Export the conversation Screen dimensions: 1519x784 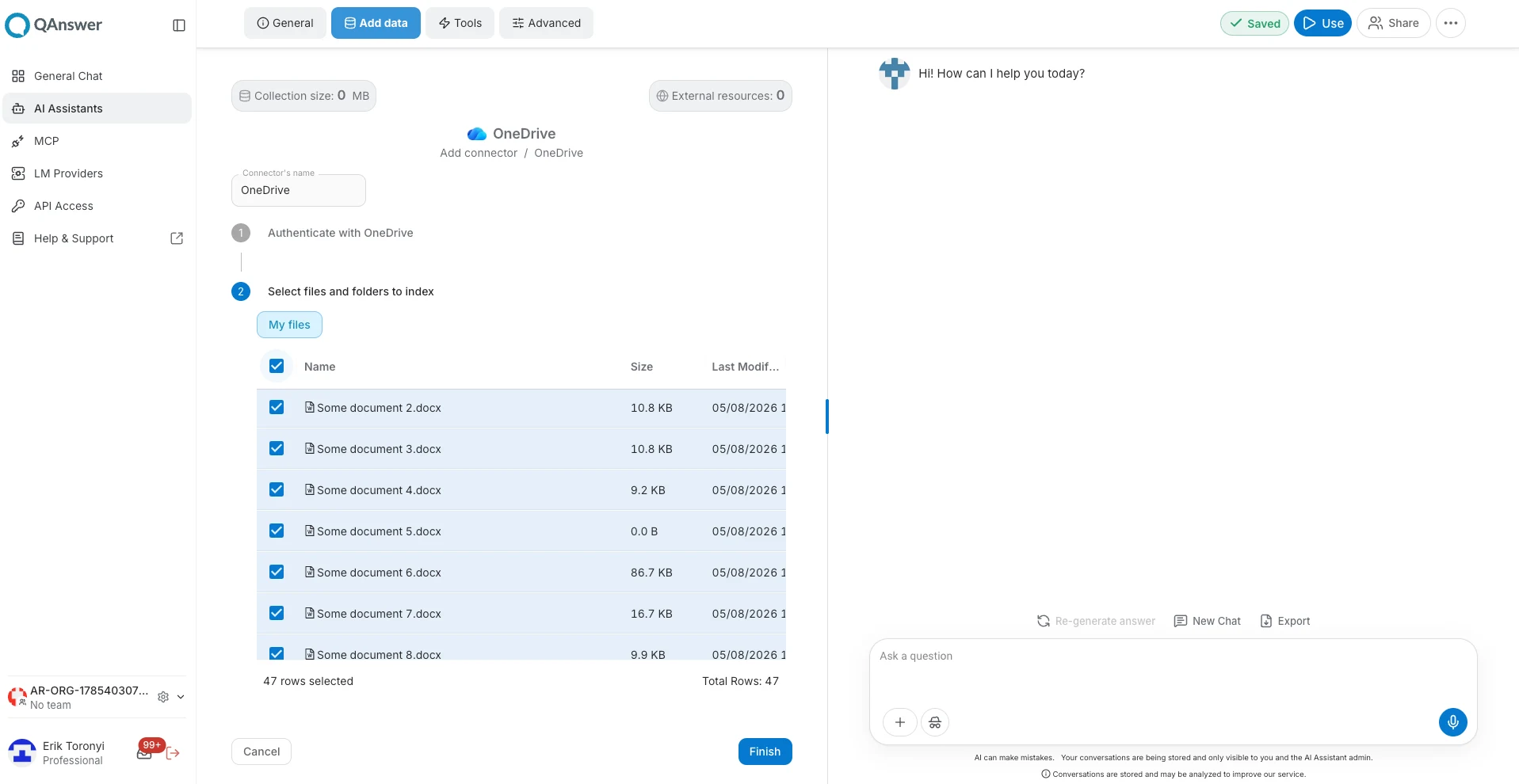tap(1284, 621)
